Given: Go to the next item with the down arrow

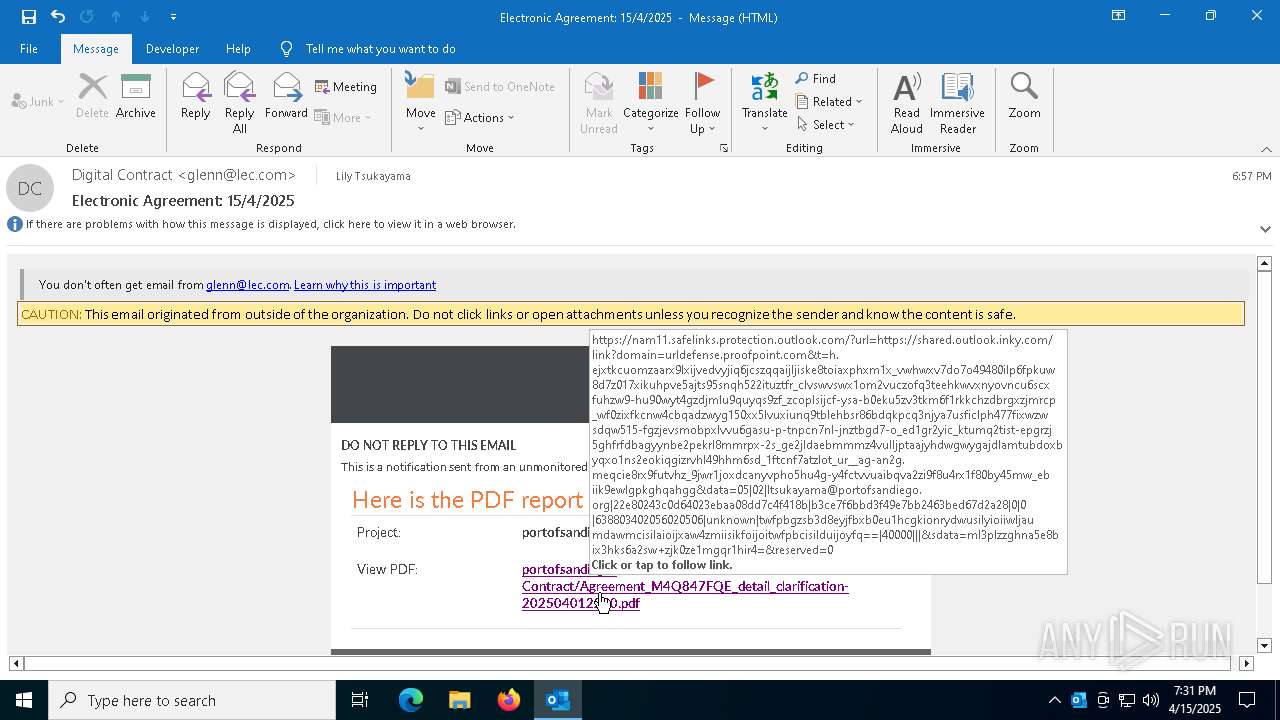Looking at the screenshot, I should (x=145, y=17).
